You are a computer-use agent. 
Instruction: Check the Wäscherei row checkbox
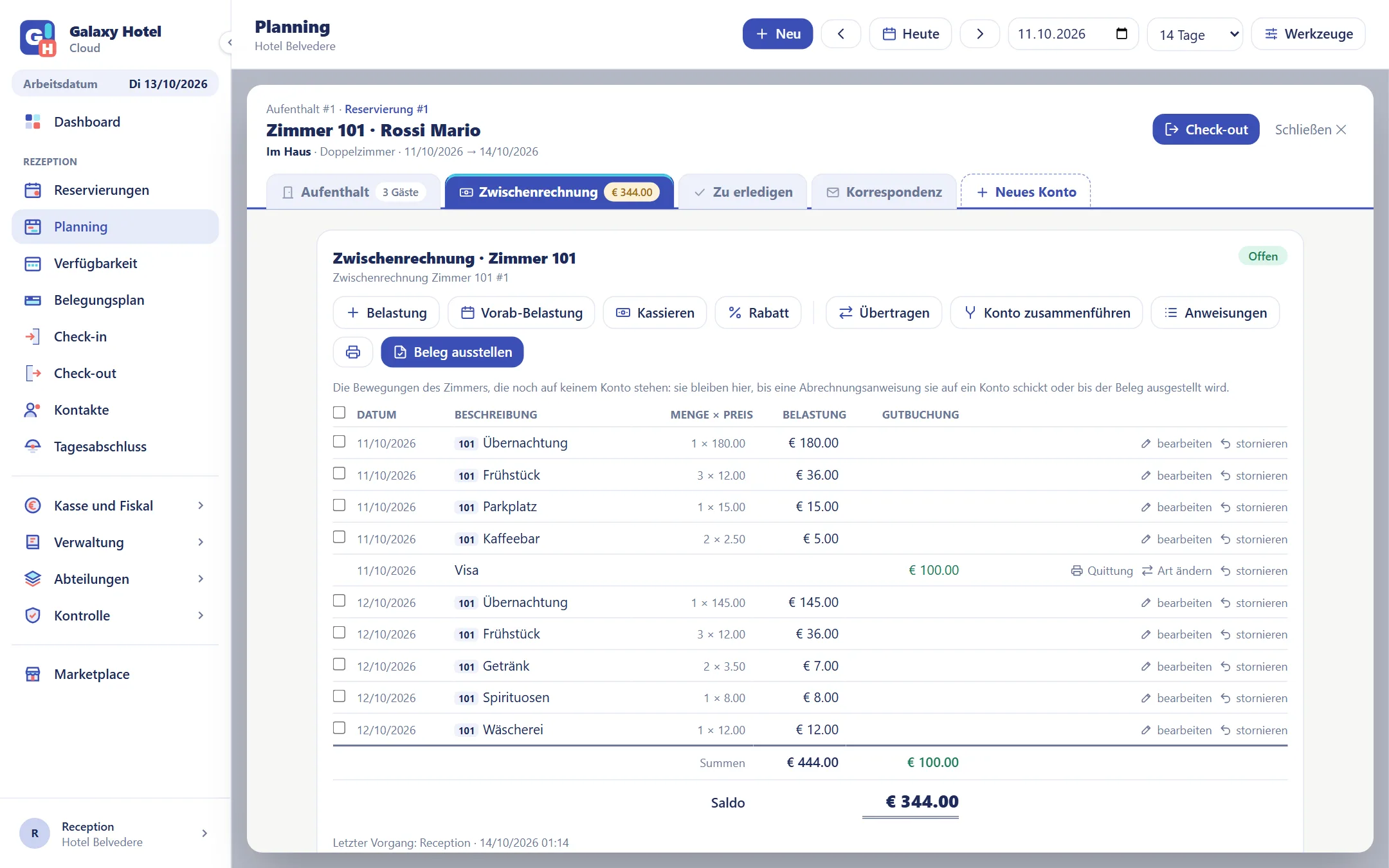pos(339,728)
